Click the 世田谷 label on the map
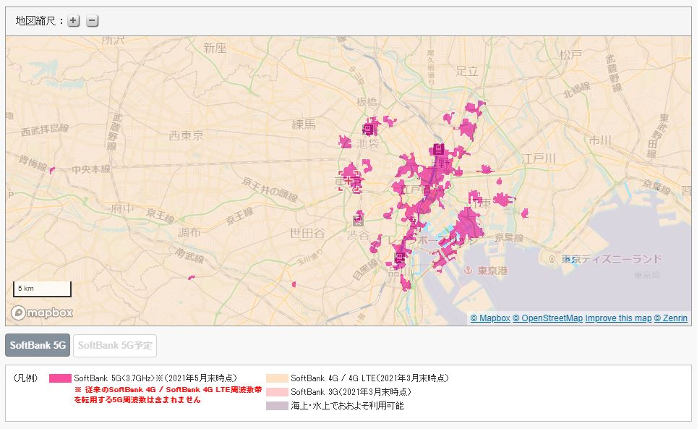 tap(307, 233)
